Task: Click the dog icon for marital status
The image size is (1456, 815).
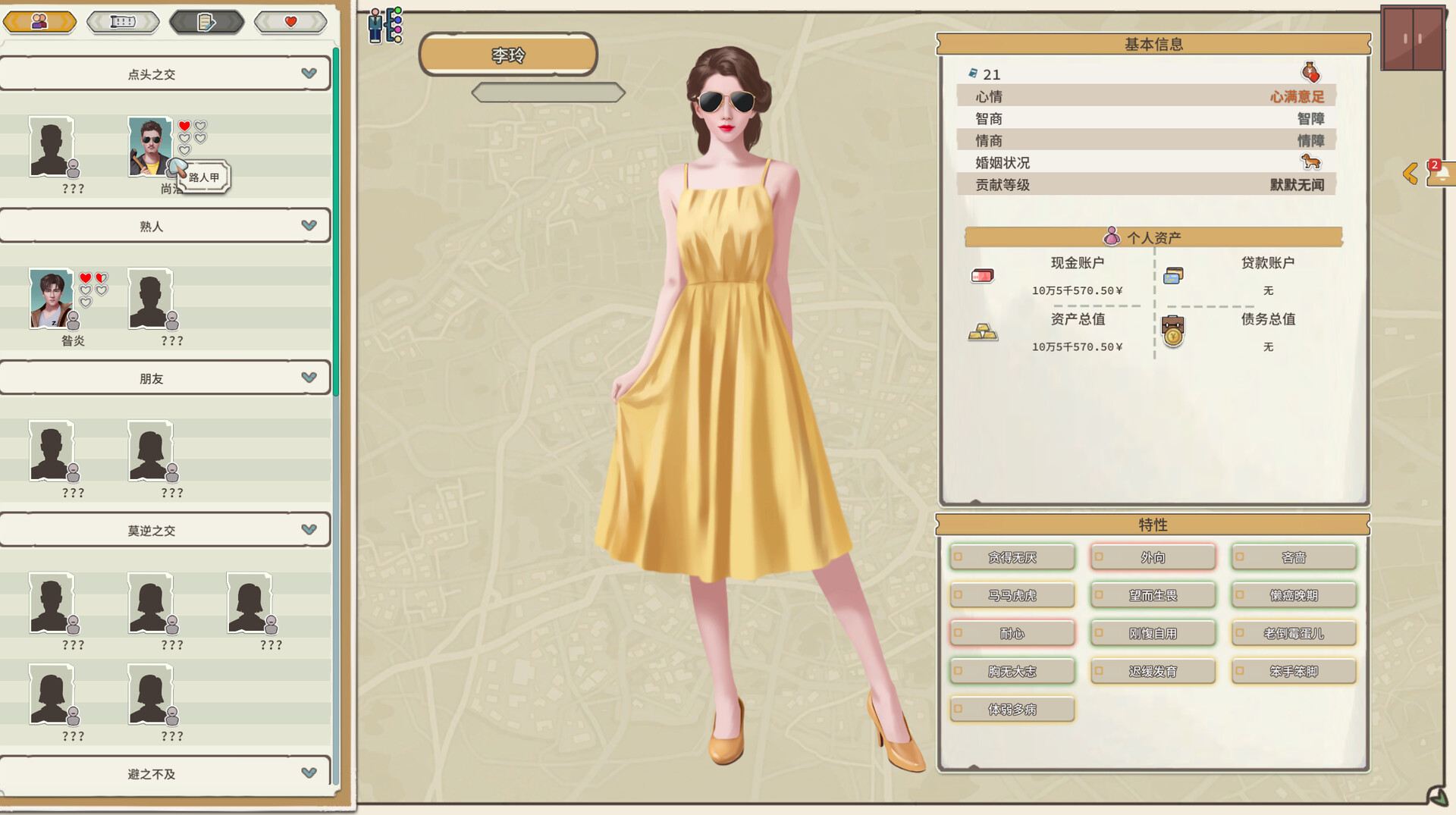Action: [1310, 161]
